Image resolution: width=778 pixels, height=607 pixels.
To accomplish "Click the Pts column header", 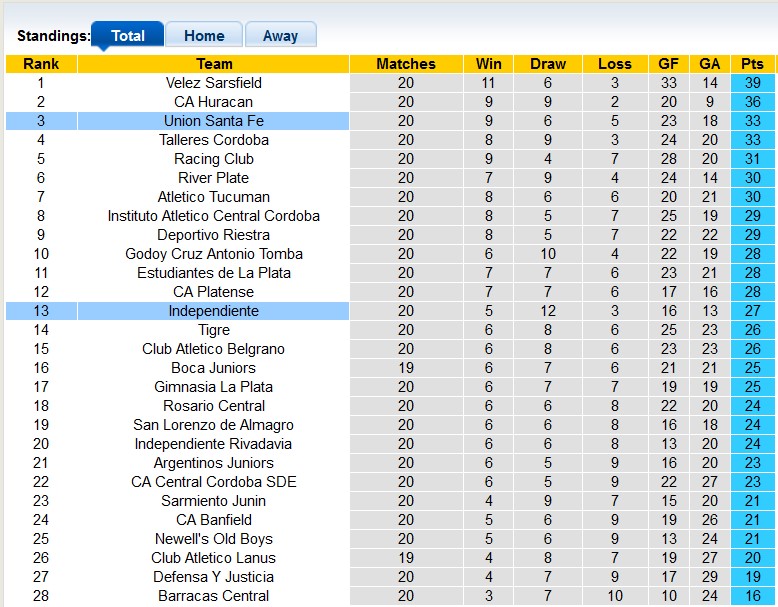I will click(752, 64).
